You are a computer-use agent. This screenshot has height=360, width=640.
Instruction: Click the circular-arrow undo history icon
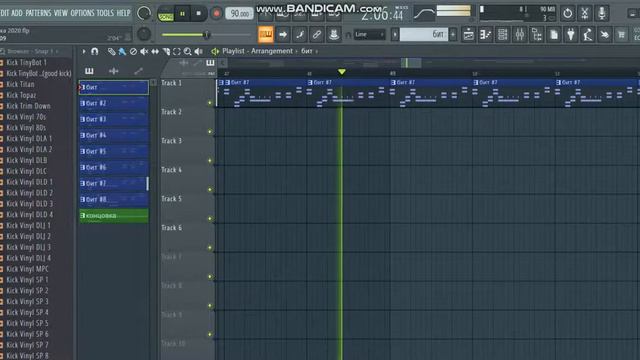tap(567, 13)
